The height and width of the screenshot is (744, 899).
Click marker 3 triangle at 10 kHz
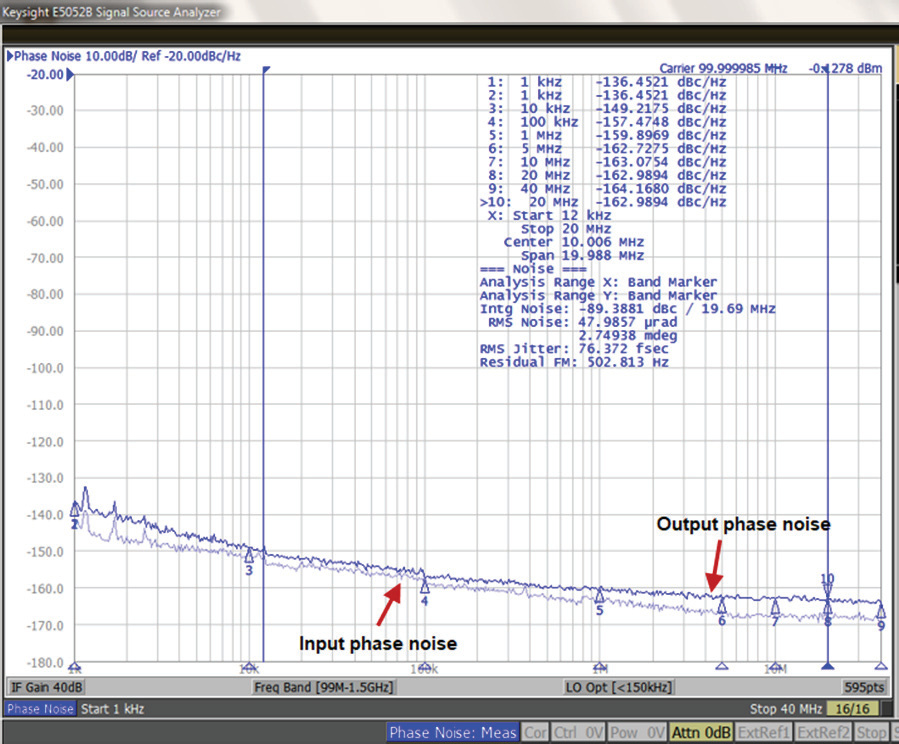249,554
